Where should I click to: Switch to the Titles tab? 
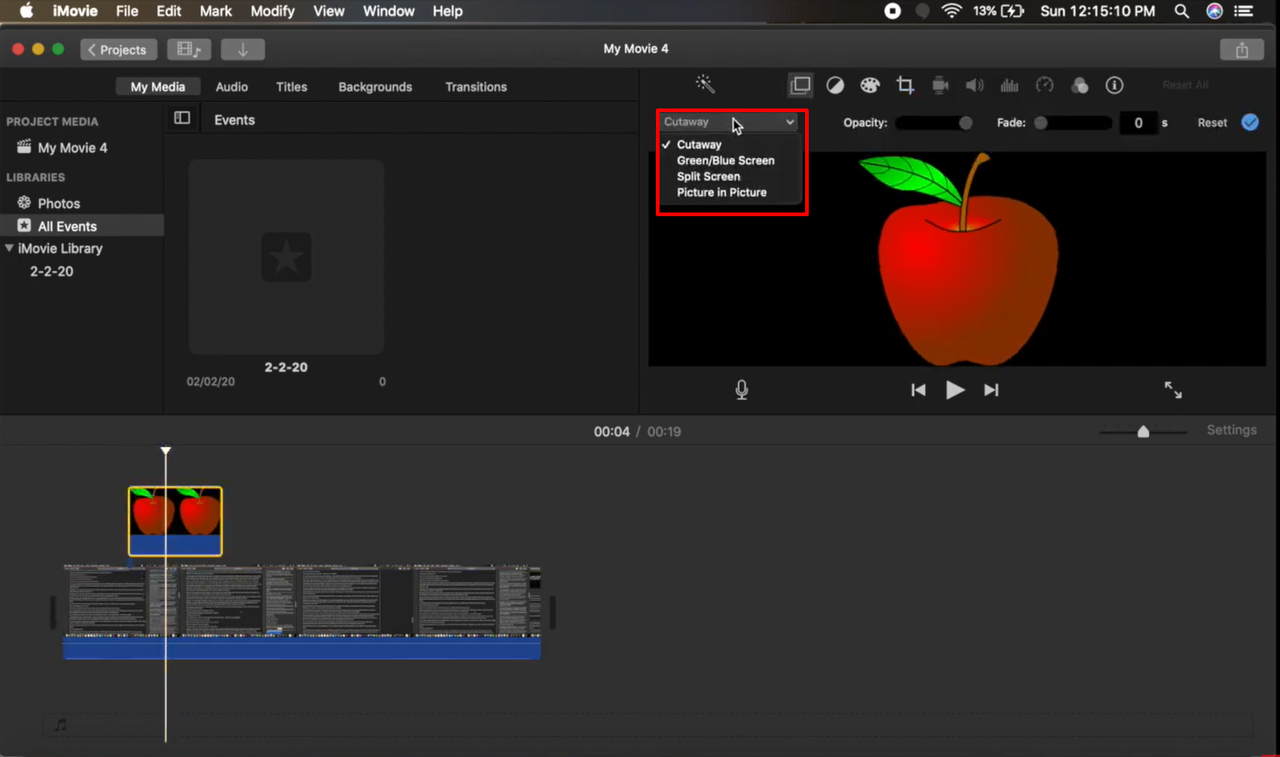click(291, 87)
